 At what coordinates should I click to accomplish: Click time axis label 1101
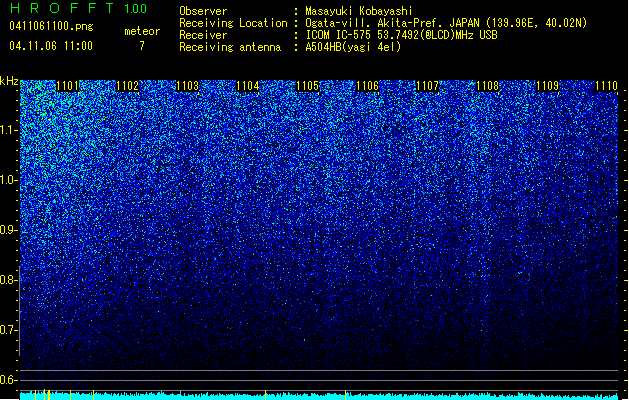tap(67, 86)
